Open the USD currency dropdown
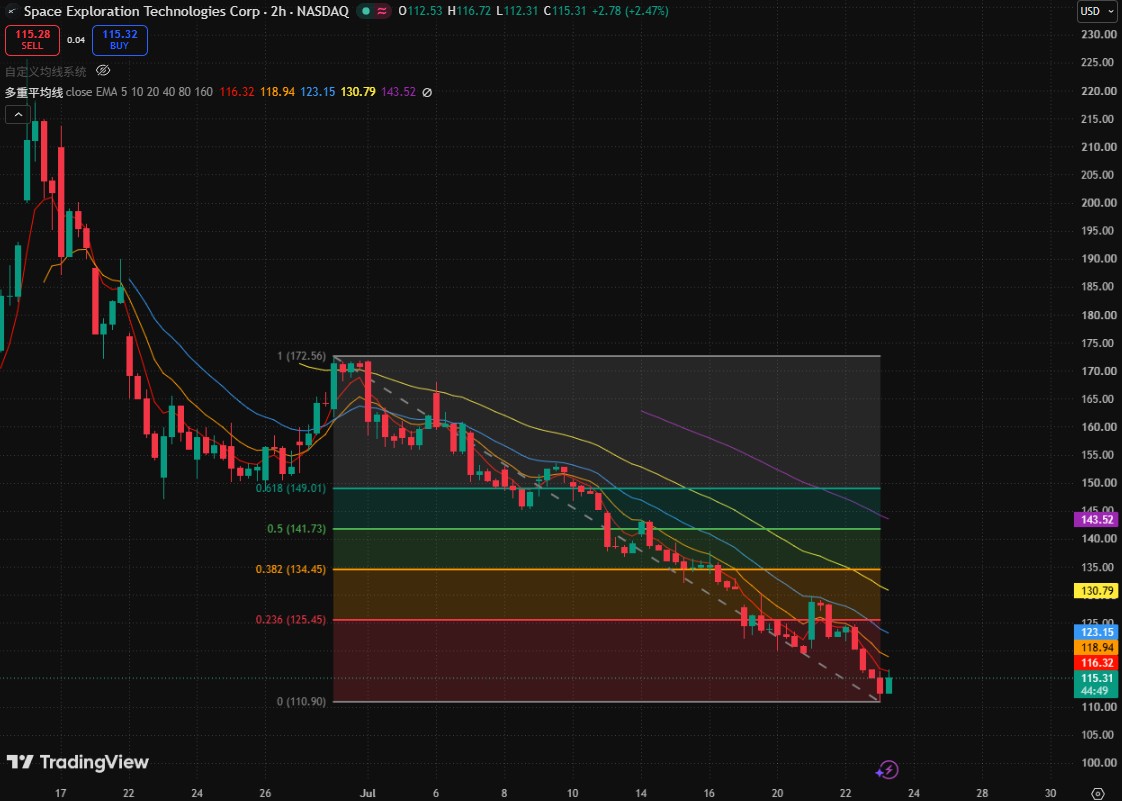Image resolution: width=1122 pixels, height=801 pixels. (1096, 11)
